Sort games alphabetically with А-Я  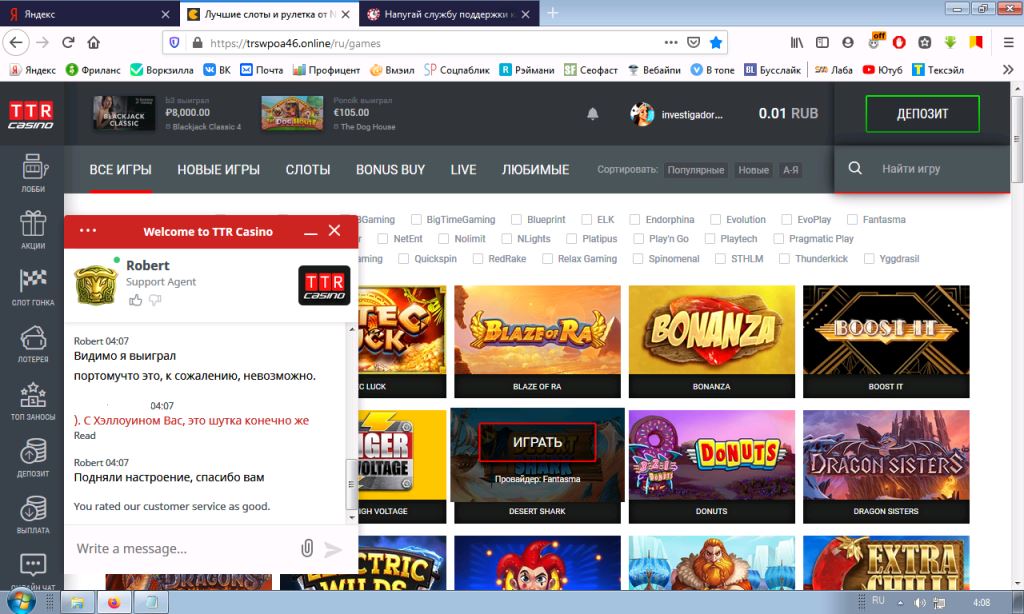click(791, 170)
